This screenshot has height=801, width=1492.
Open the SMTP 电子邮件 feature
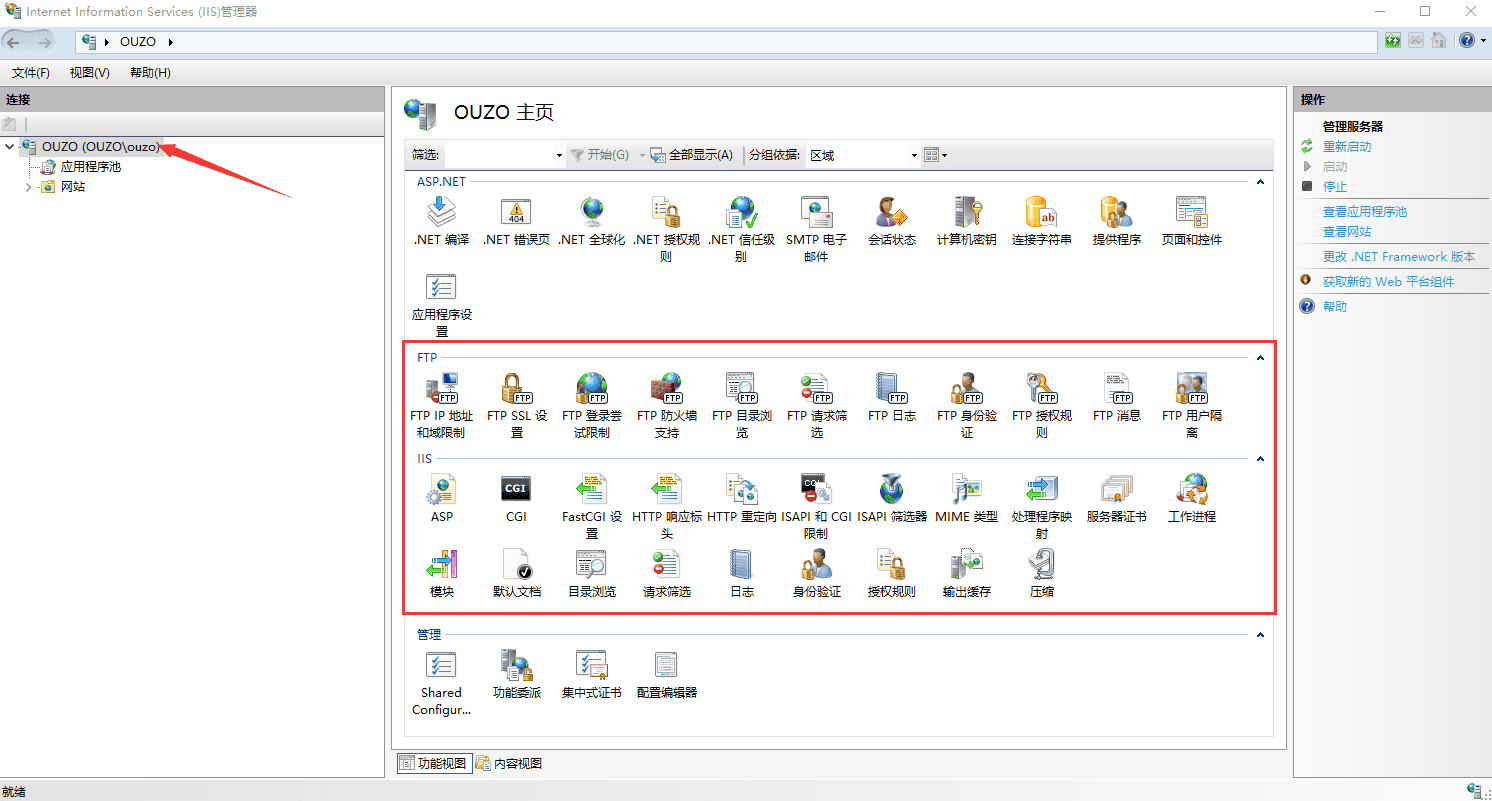pos(816,230)
